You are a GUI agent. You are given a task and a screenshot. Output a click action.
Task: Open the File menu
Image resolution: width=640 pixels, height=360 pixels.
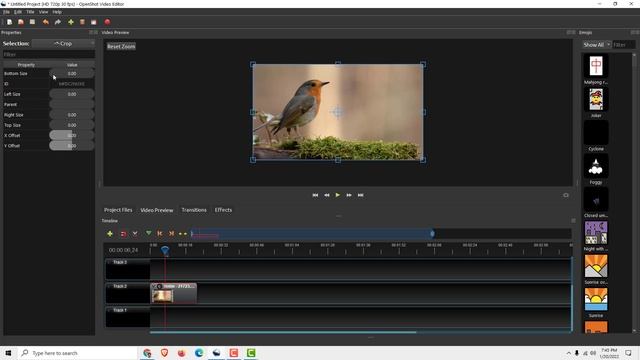(x=6, y=12)
